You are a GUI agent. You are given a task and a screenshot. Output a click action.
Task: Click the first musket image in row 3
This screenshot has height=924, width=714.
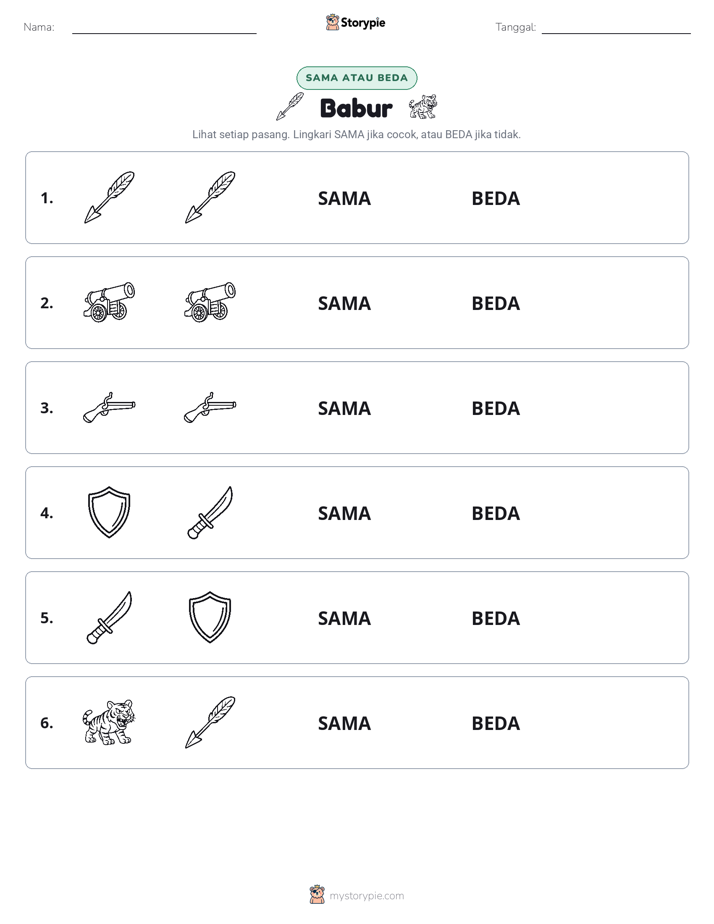[x=109, y=407]
